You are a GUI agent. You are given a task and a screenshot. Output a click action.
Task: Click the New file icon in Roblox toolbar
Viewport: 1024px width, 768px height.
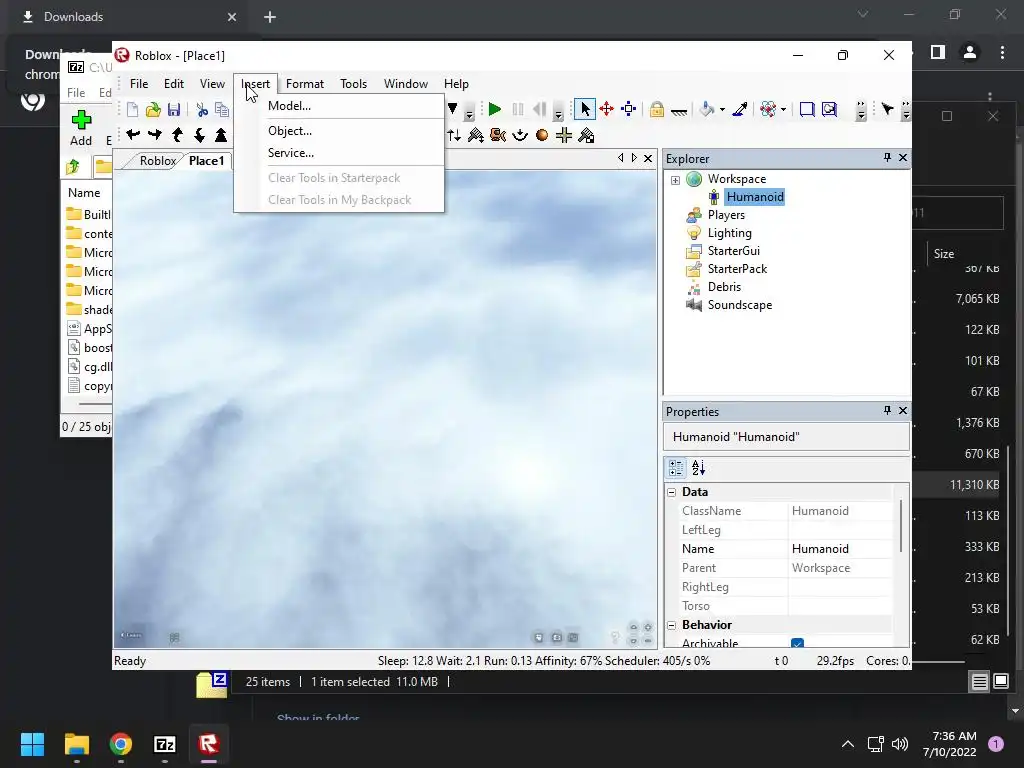click(133, 109)
